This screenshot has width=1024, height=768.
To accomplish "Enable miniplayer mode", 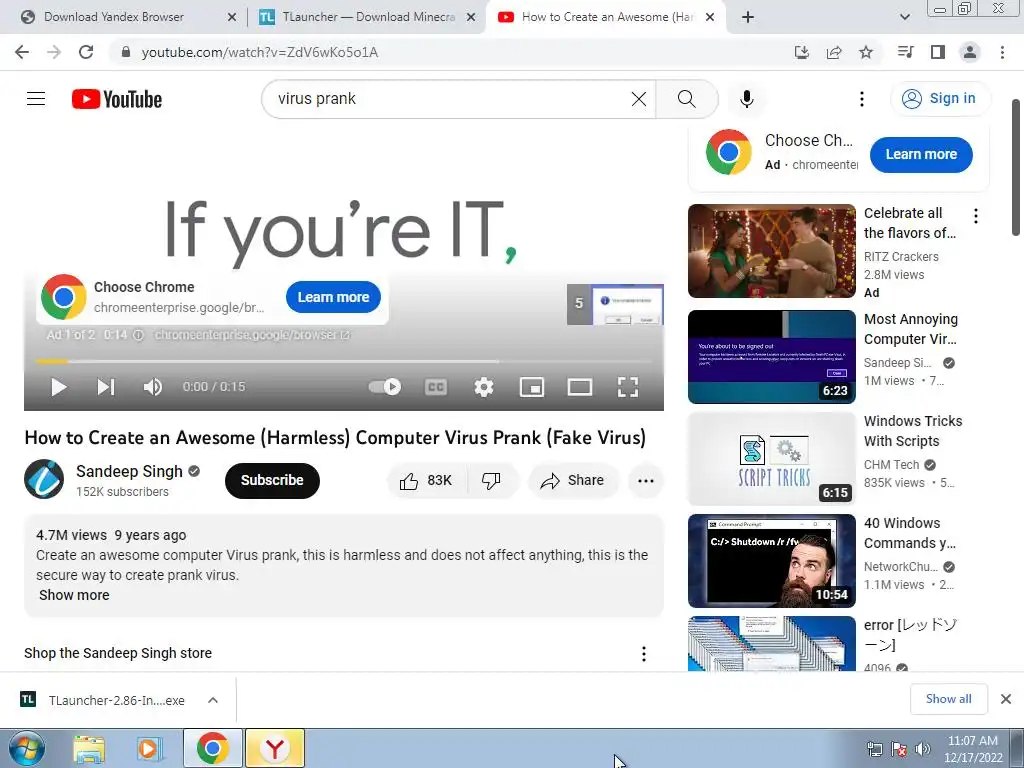I will point(532,387).
